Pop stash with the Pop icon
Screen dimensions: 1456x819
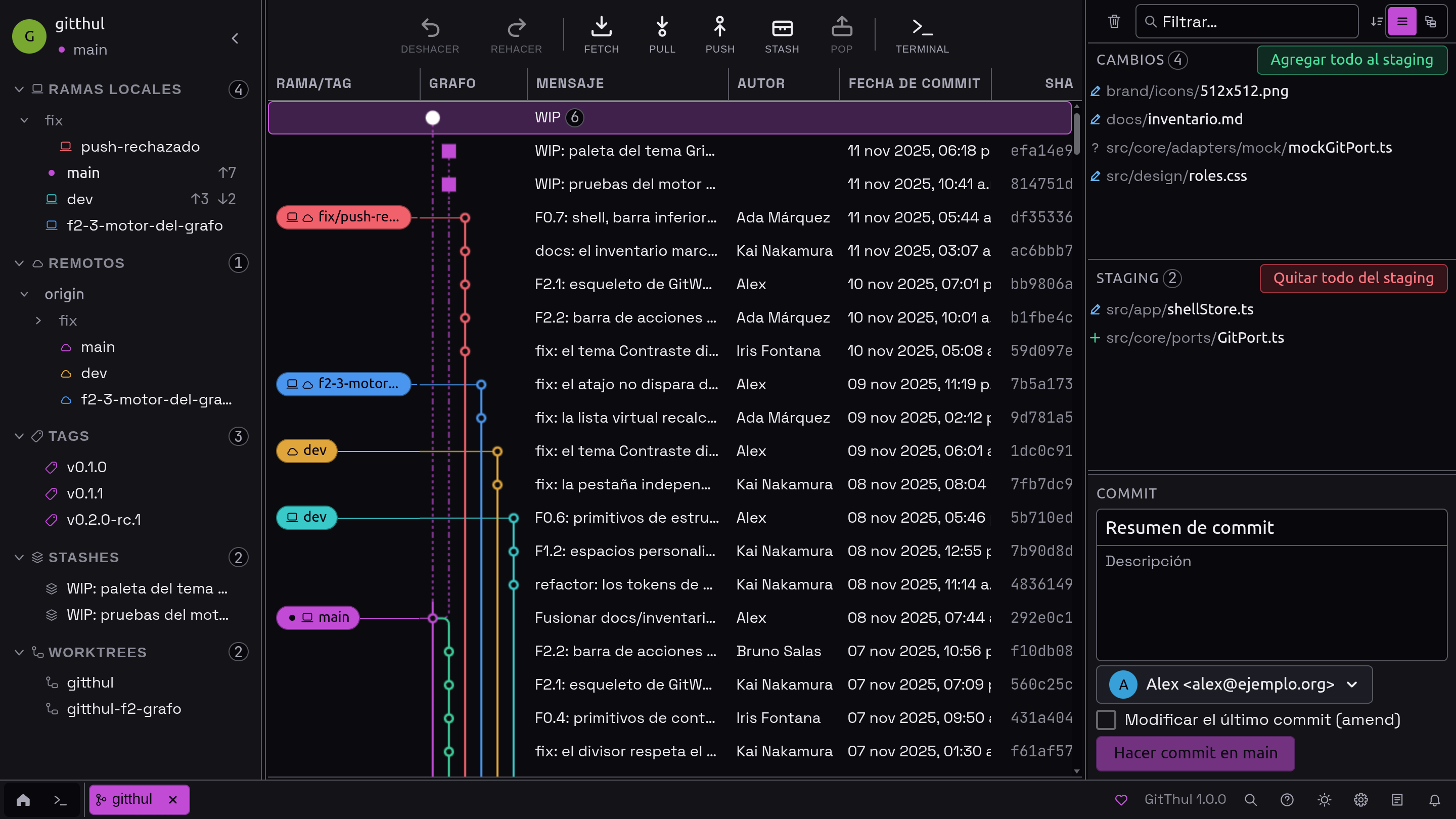tap(842, 27)
